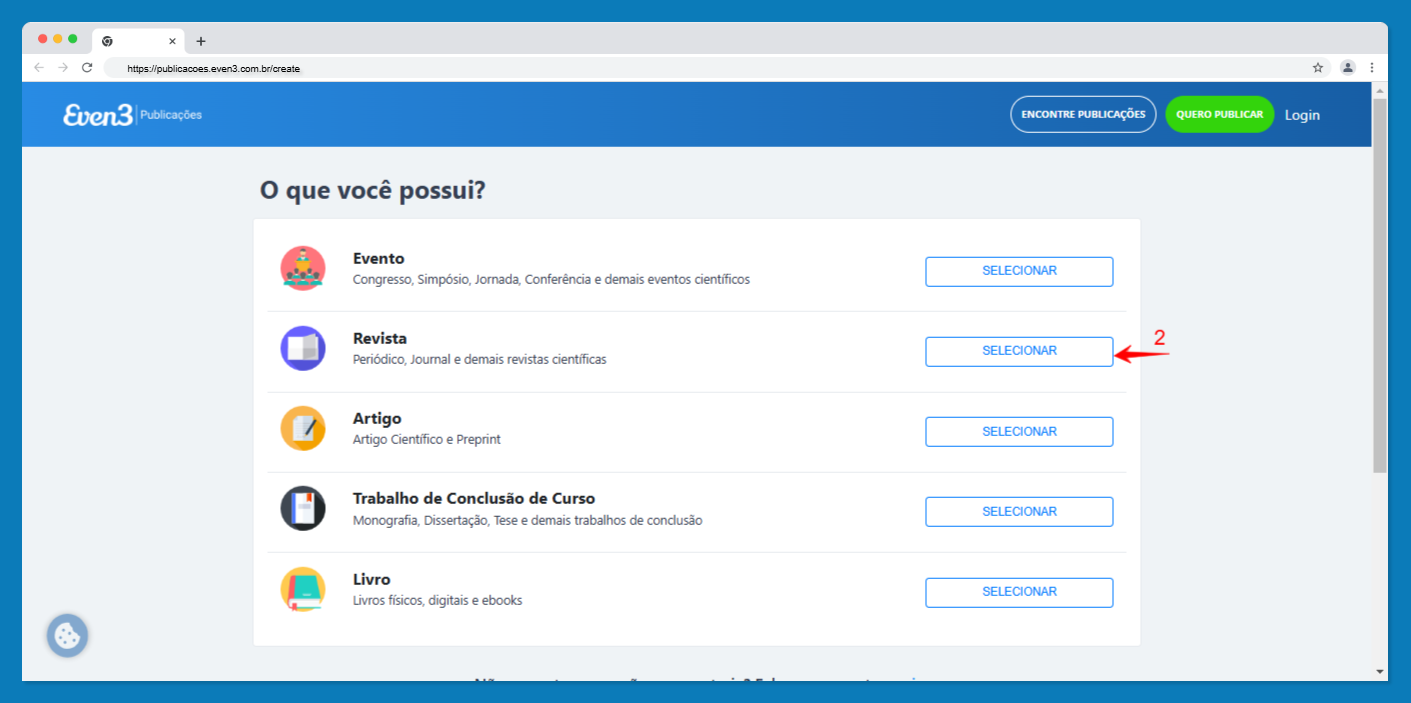Bookmark this page with the star icon

tap(1318, 68)
